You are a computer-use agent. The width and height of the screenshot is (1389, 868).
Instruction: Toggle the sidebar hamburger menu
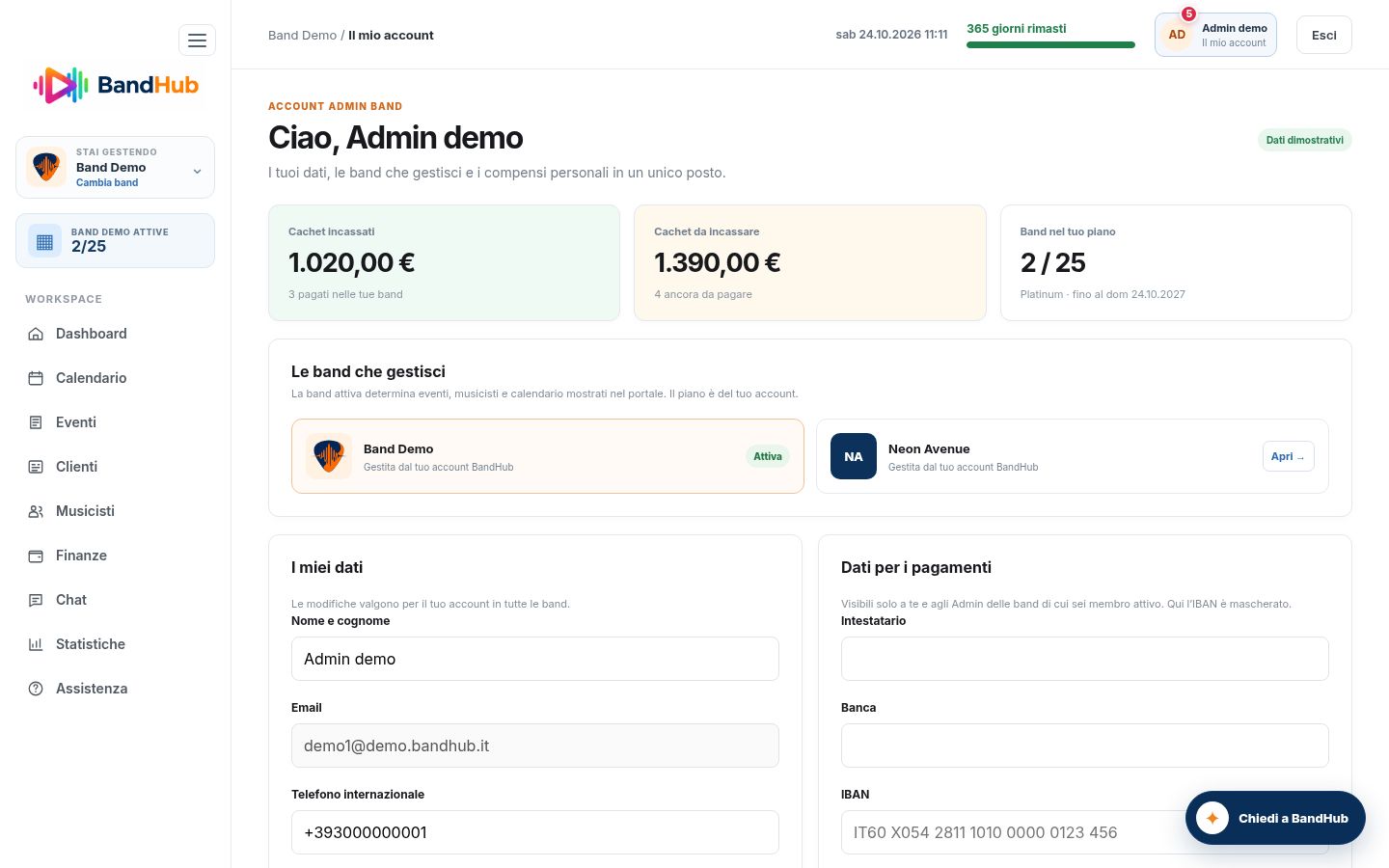[x=197, y=41]
